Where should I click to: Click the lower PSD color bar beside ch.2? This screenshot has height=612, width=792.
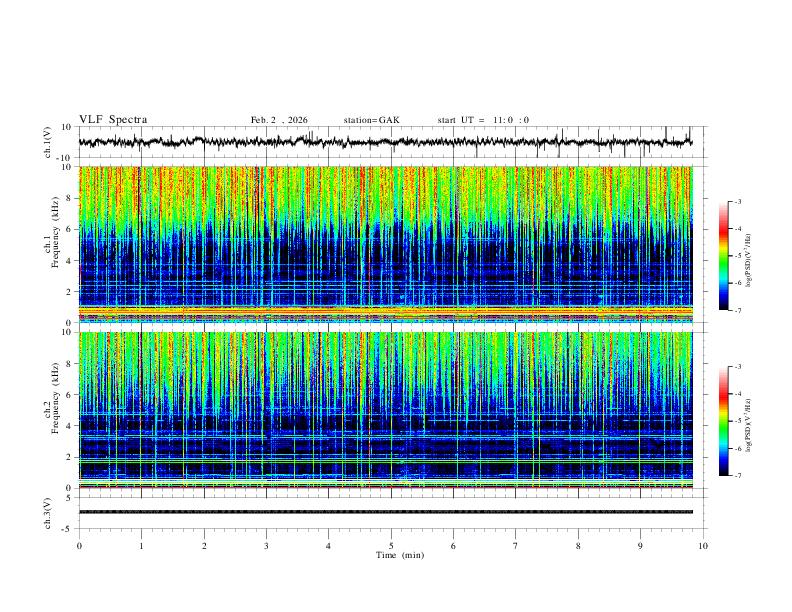(723, 421)
